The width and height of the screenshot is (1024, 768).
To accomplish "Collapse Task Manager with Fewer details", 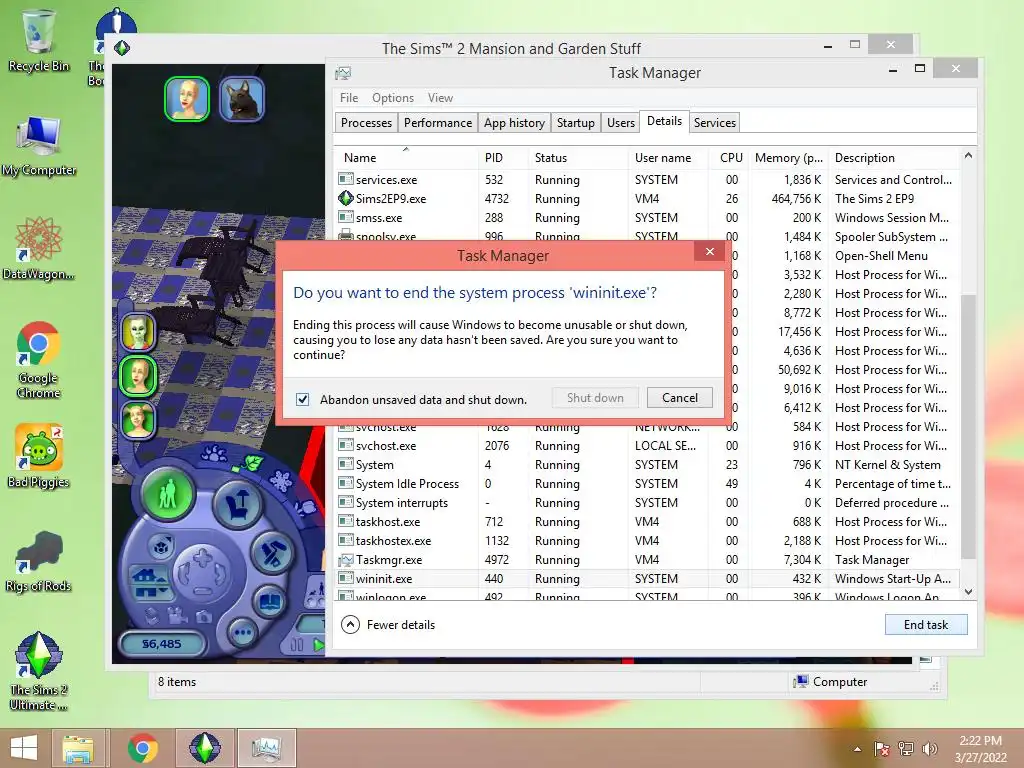I will point(388,625).
